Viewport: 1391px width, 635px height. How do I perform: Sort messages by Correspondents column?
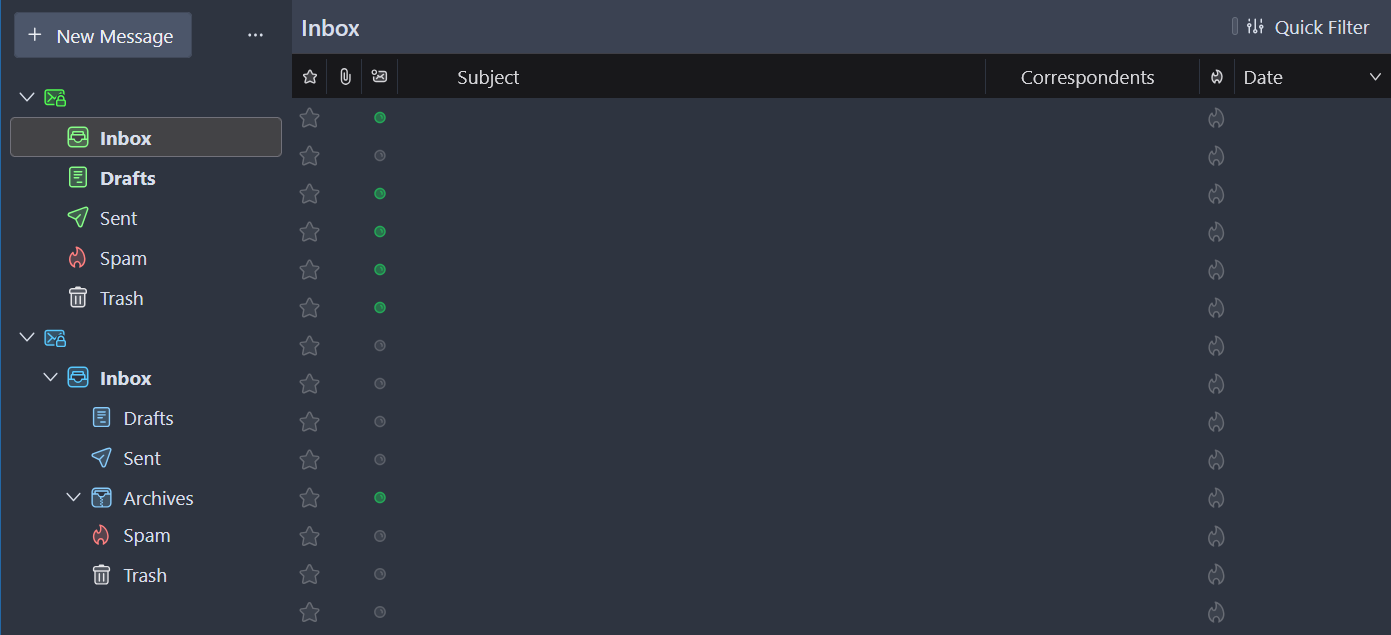pos(1087,77)
